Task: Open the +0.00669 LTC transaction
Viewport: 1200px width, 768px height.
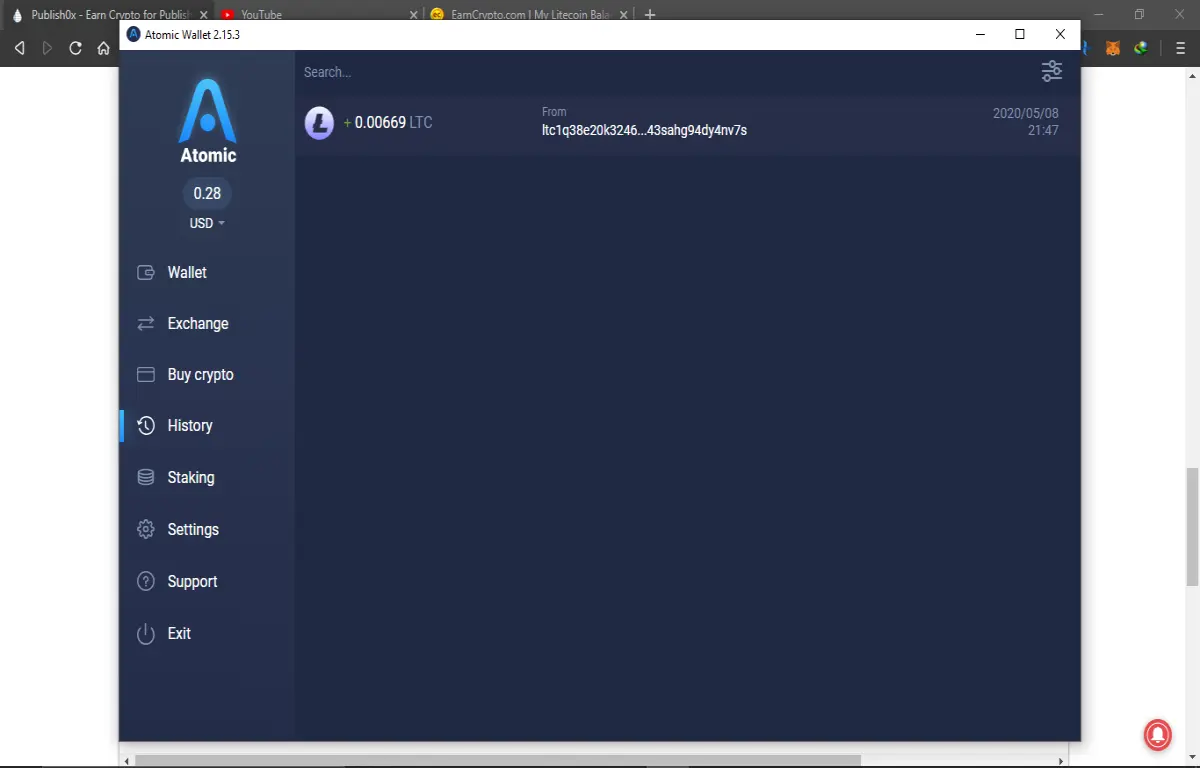Action: click(688, 123)
